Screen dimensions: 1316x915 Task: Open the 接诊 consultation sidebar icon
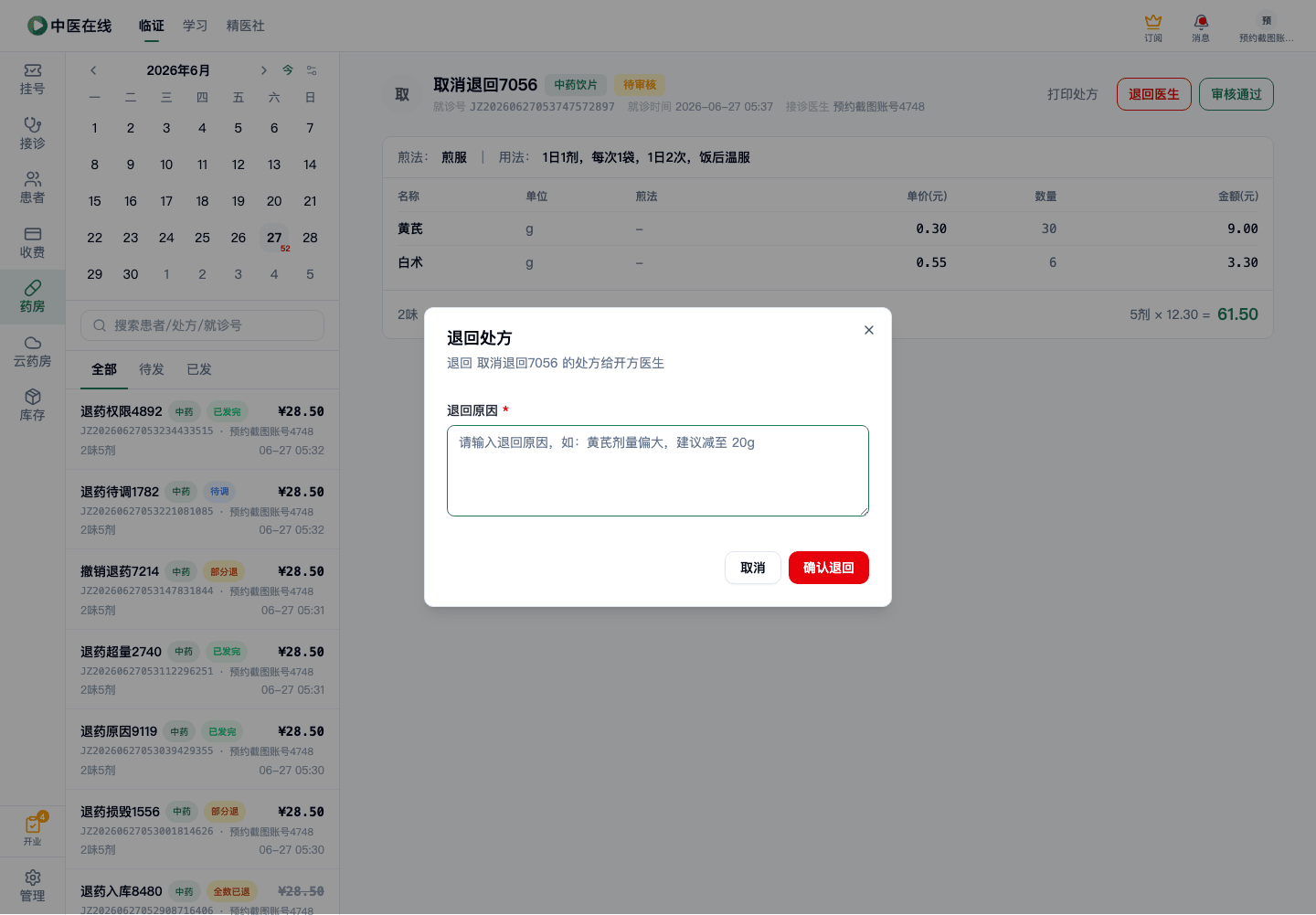pyautogui.click(x=32, y=133)
